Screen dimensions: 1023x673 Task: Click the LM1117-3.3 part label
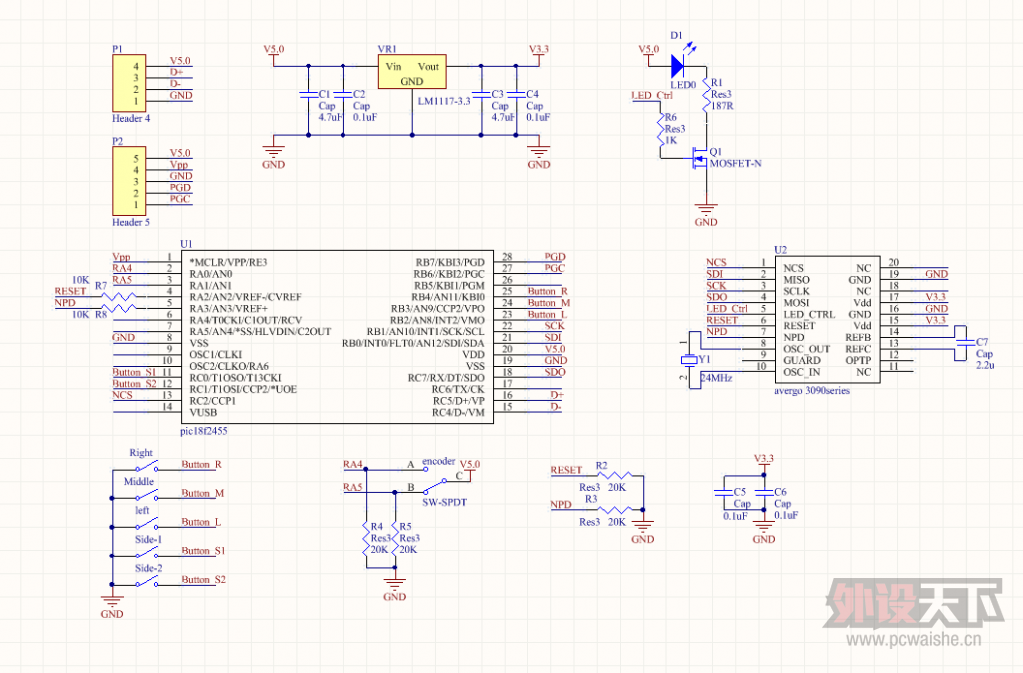[x=444, y=101]
